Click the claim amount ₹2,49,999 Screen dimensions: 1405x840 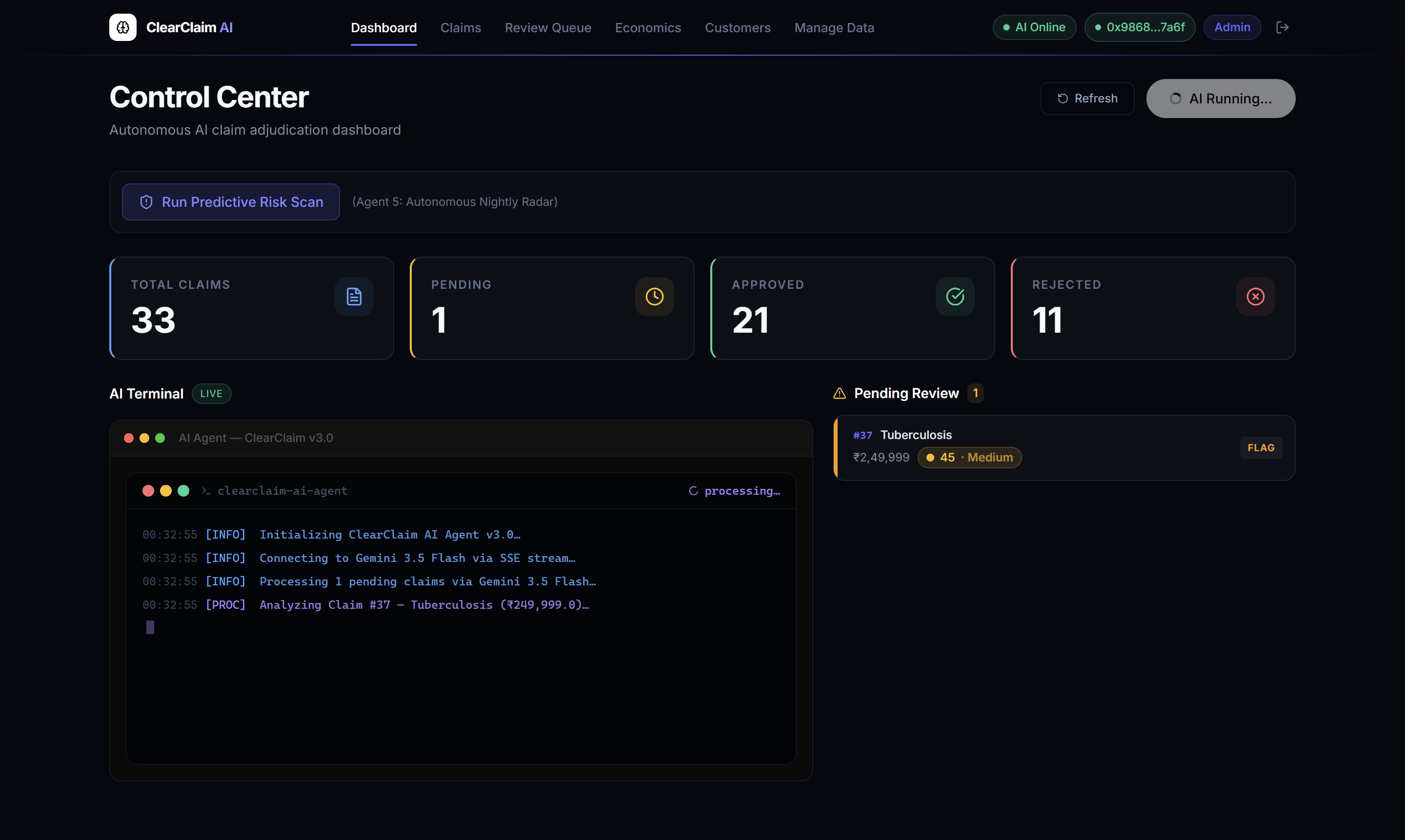(x=882, y=458)
